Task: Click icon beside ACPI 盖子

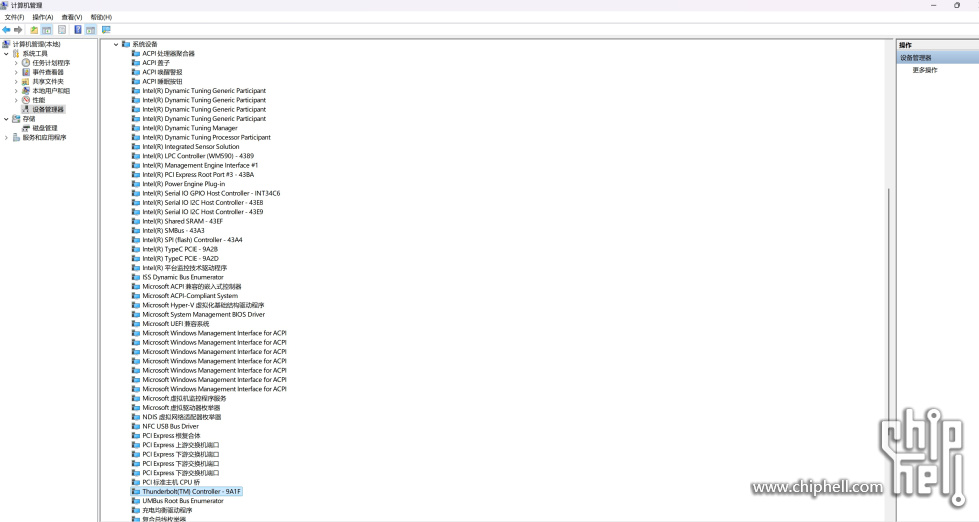Action: (135, 63)
